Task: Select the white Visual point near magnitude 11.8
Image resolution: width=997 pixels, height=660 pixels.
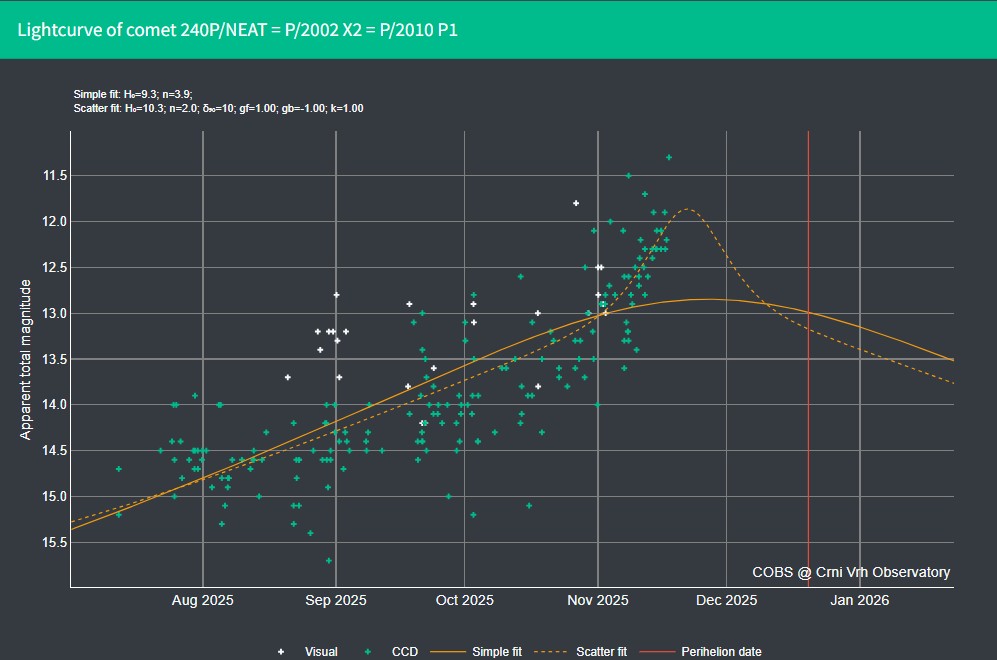Action: tap(576, 203)
